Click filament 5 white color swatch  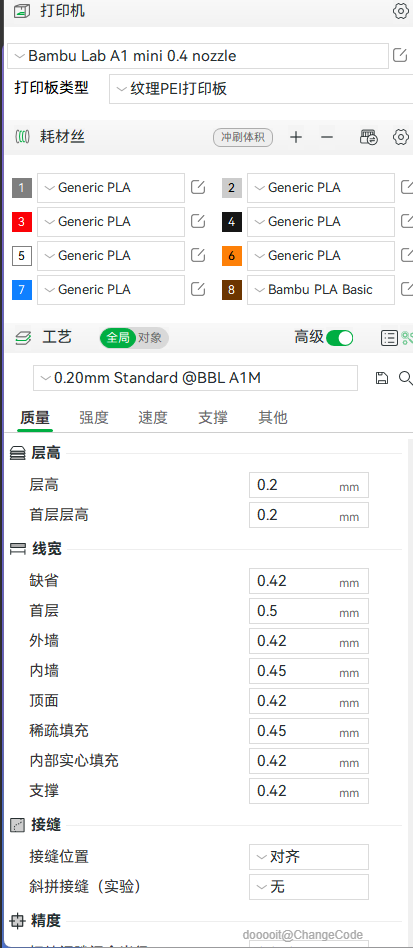(x=22, y=256)
